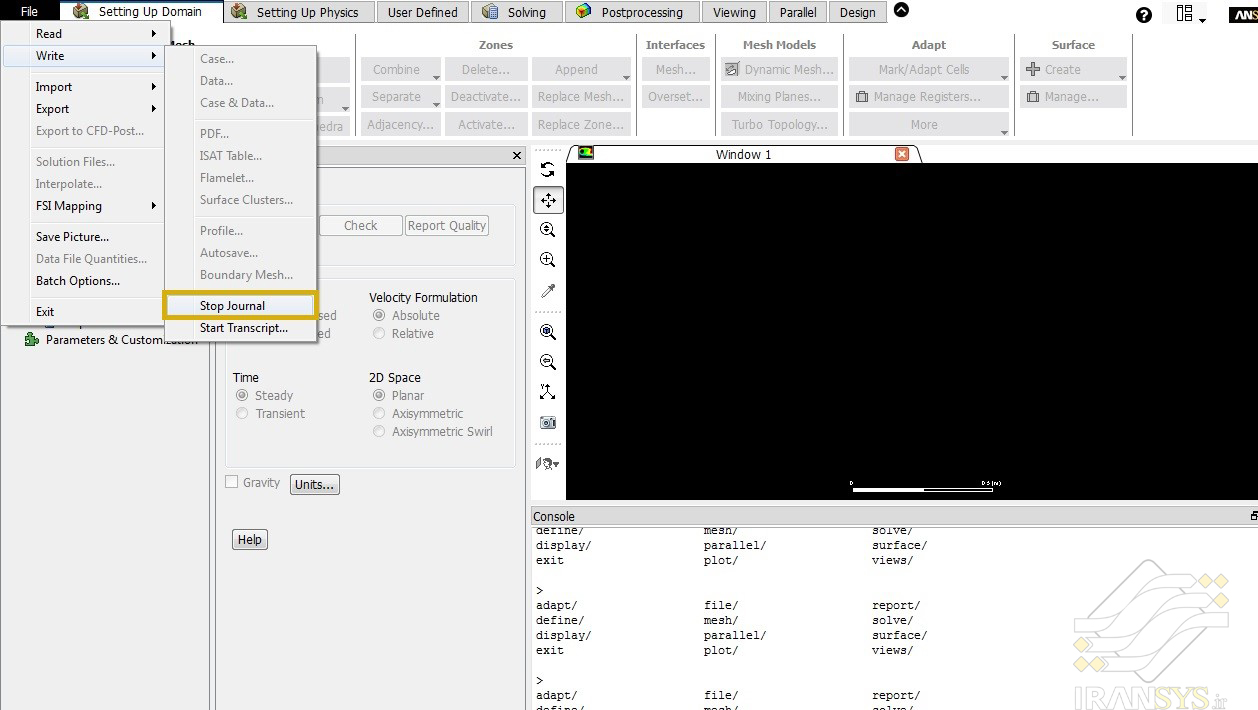Open the User Defined tab
1258x710 pixels.
pyautogui.click(x=422, y=12)
